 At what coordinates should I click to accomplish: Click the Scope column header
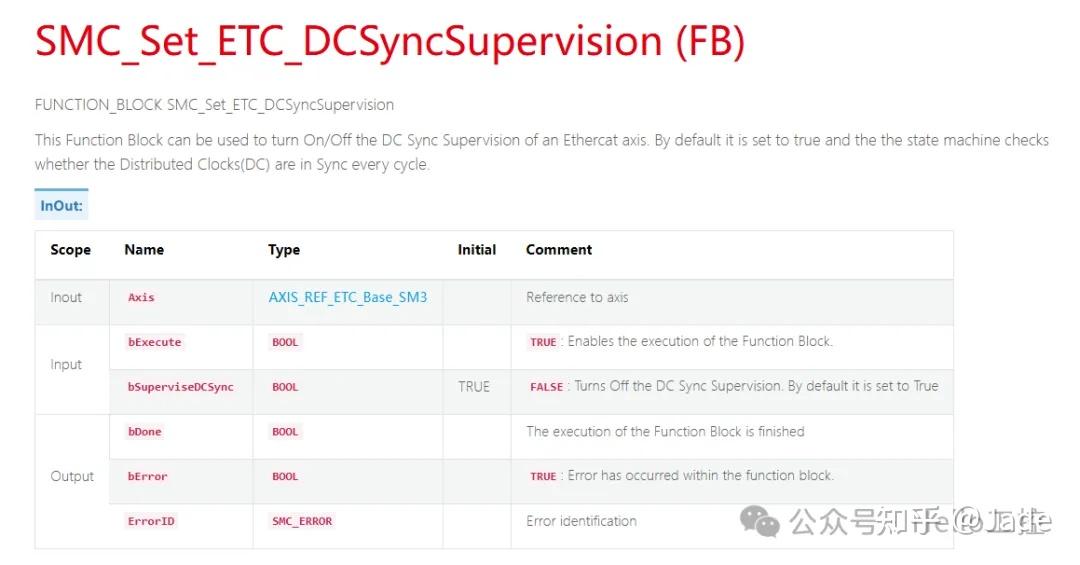pyautogui.click(x=70, y=250)
